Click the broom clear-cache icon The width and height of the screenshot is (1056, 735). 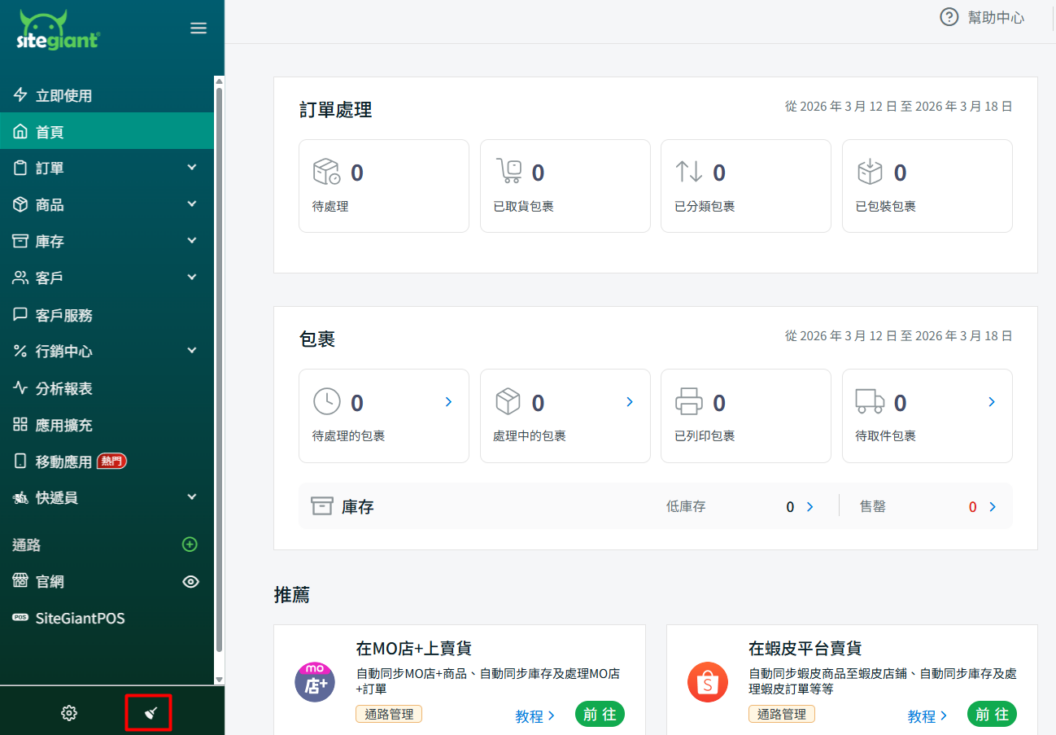(x=149, y=713)
